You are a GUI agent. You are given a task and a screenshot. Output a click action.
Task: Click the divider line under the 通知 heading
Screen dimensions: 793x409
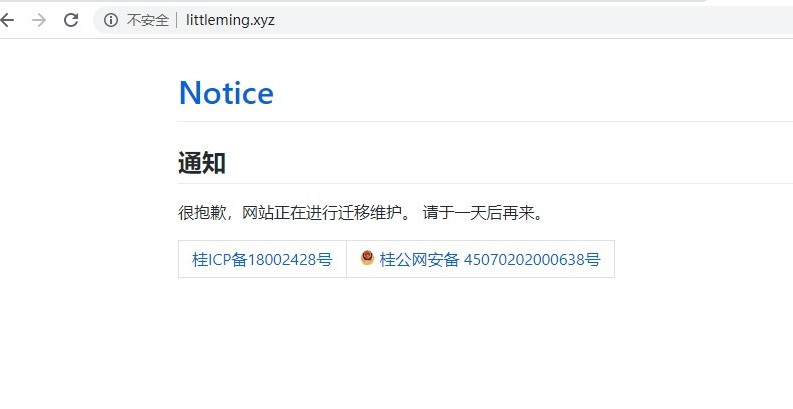(486, 184)
